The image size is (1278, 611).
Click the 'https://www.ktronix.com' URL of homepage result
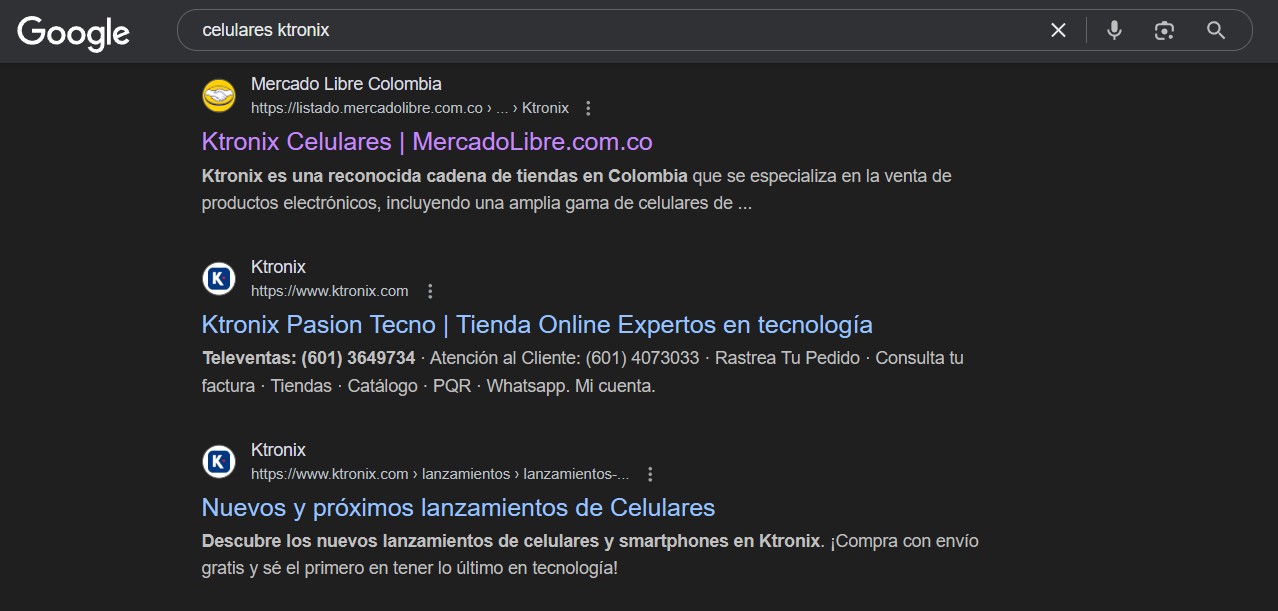[x=330, y=291]
